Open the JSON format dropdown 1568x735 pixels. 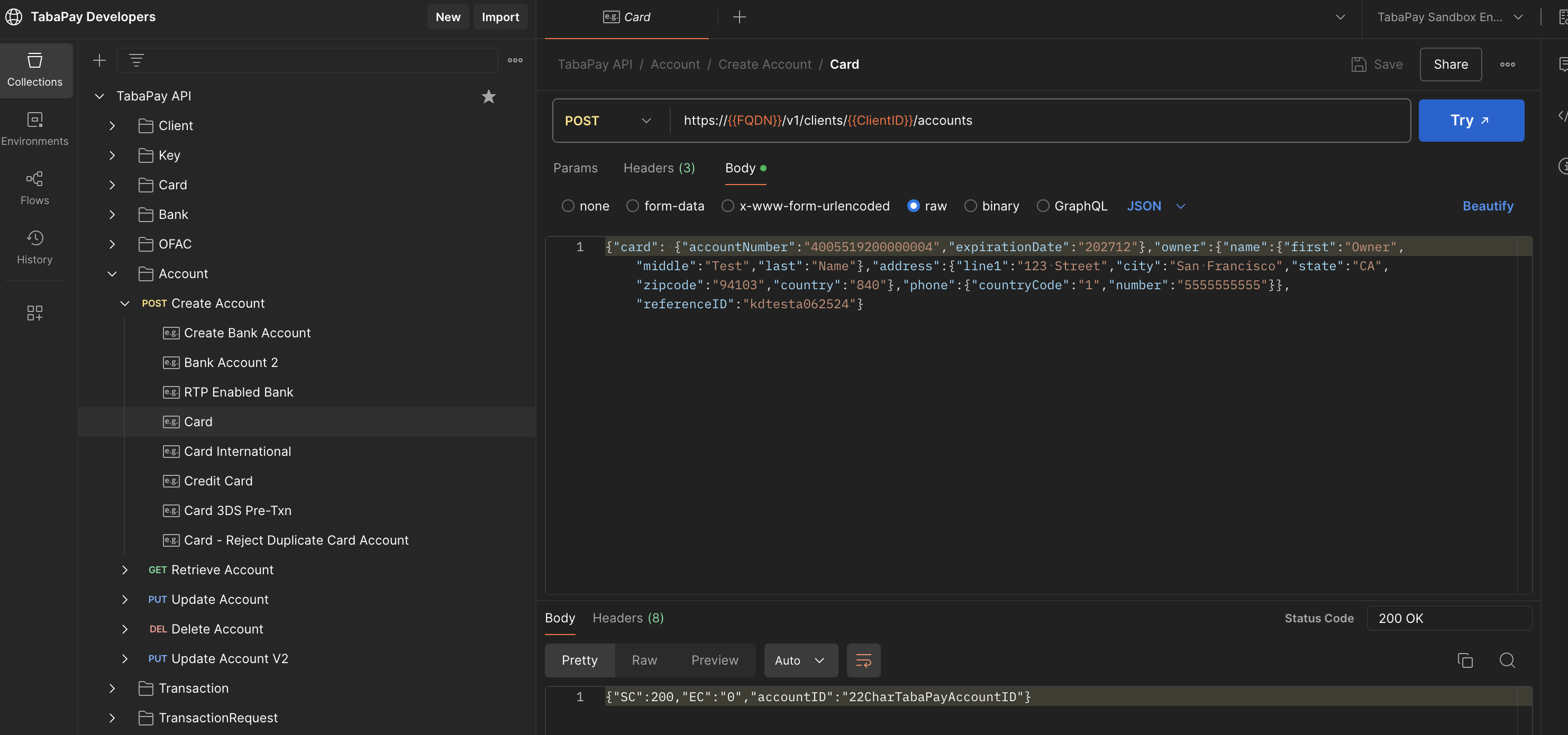tap(1155, 206)
